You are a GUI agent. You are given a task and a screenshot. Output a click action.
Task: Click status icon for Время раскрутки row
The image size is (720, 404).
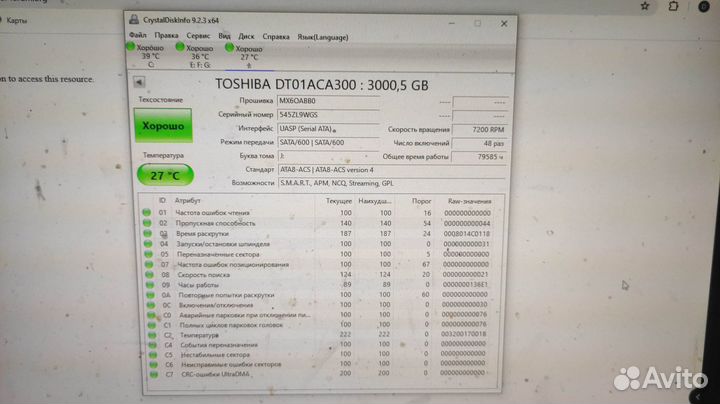click(147, 233)
